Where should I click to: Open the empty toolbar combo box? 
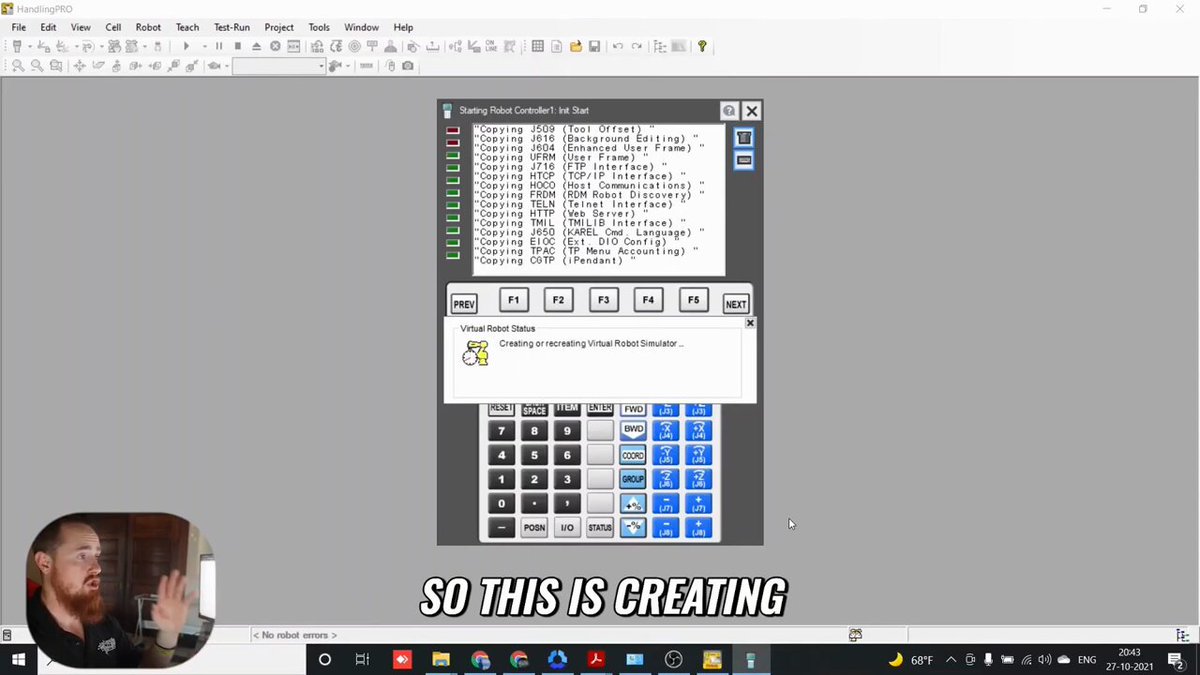coord(279,66)
